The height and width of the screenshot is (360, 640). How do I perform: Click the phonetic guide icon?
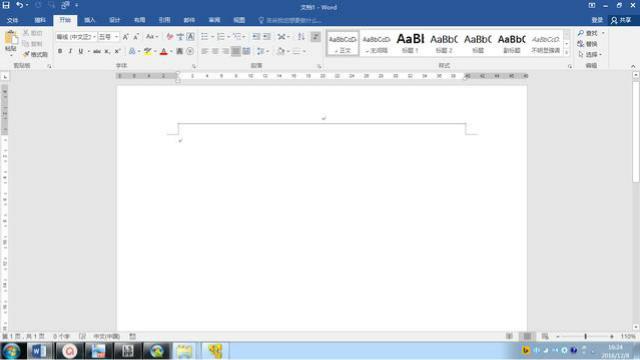tap(180, 37)
